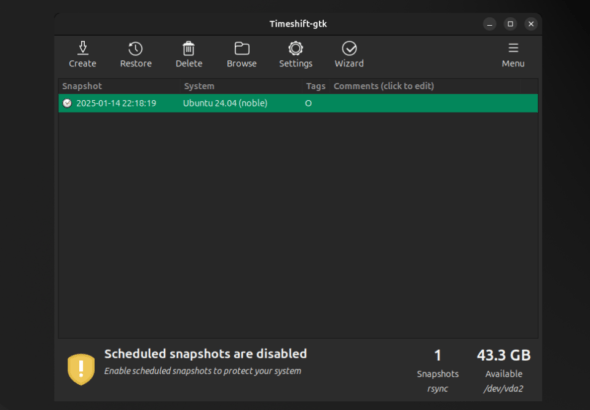Click the O tag of the snapshot
This screenshot has height=410, width=590.
pyautogui.click(x=308, y=103)
